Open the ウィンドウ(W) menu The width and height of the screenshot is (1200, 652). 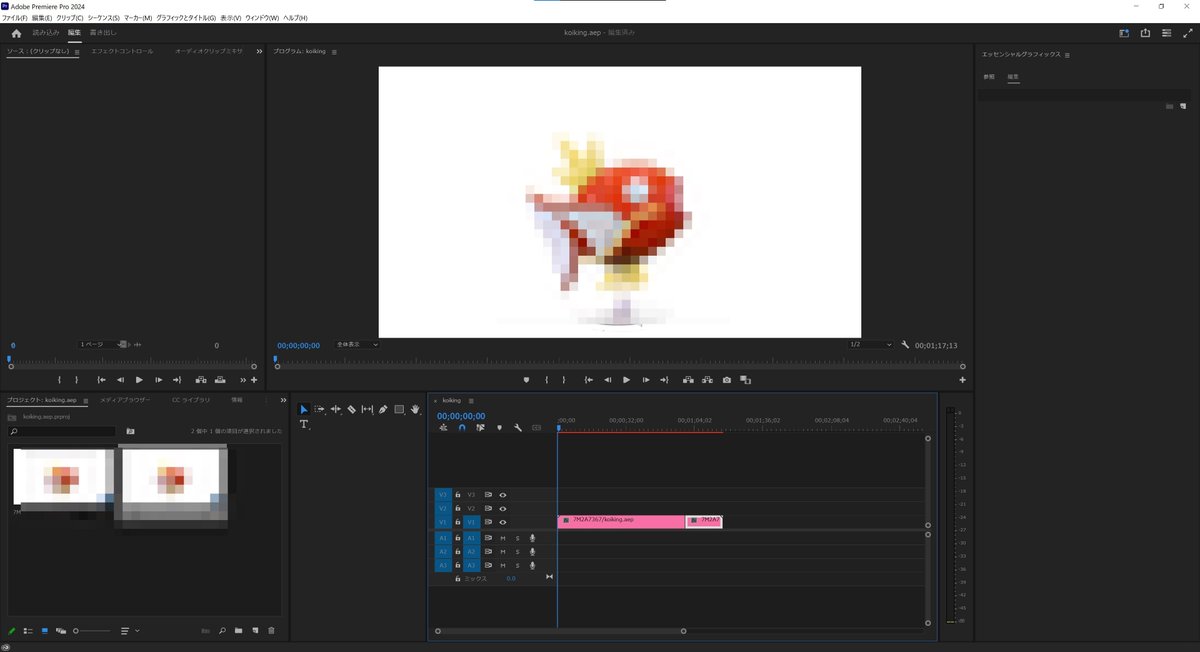pyautogui.click(x=262, y=18)
